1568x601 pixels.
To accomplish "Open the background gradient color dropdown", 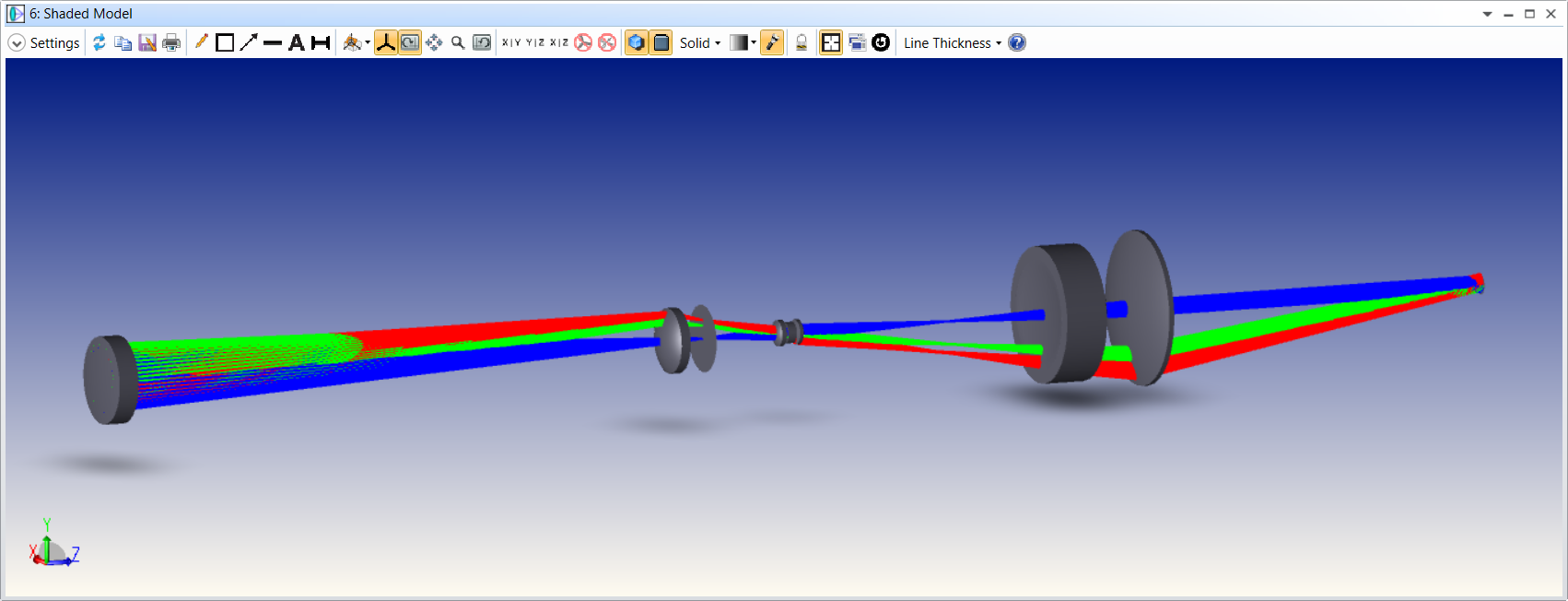I will 743,42.
